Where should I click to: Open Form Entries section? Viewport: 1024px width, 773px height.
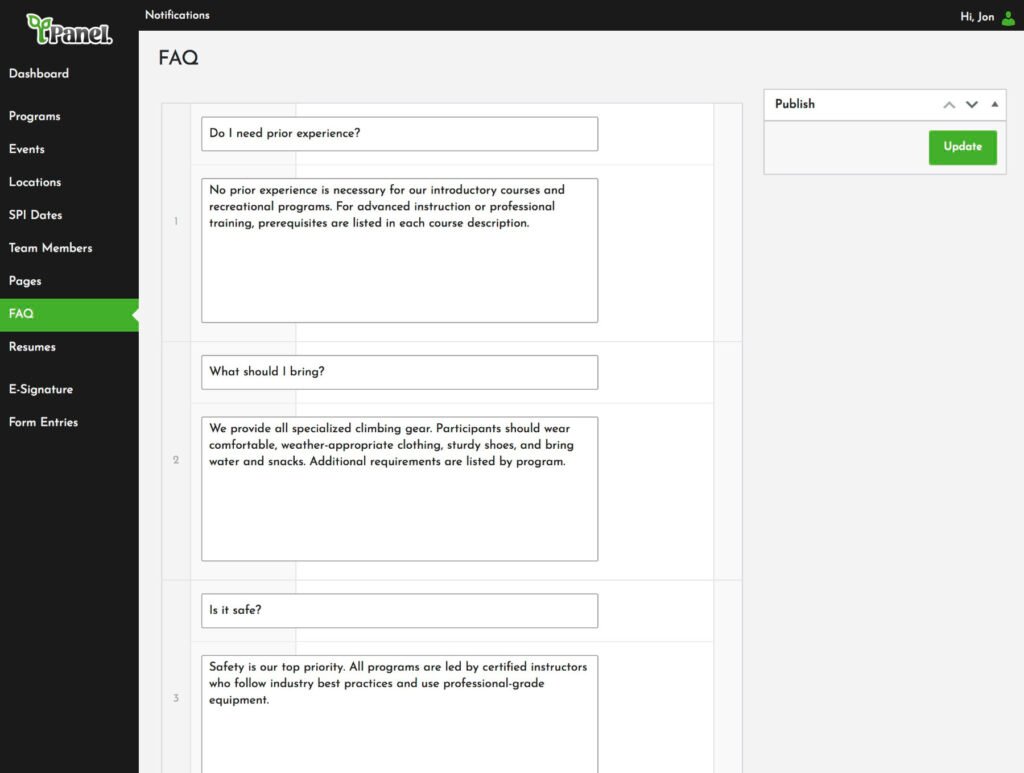coord(43,422)
